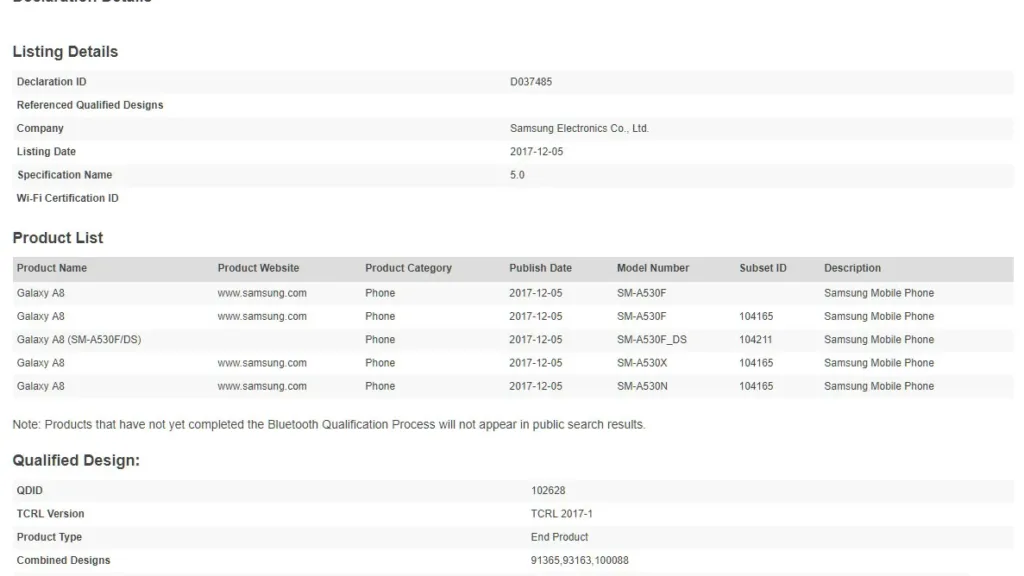Image resolution: width=1024 pixels, height=576 pixels.
Task: Click the Listing Date value 2017-12-05
Action: point(536,152)
